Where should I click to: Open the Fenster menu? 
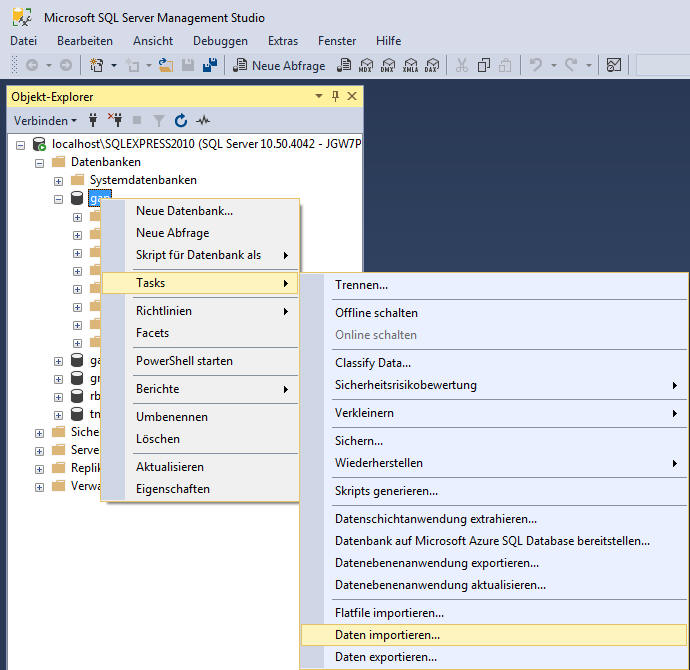point(337,41)
